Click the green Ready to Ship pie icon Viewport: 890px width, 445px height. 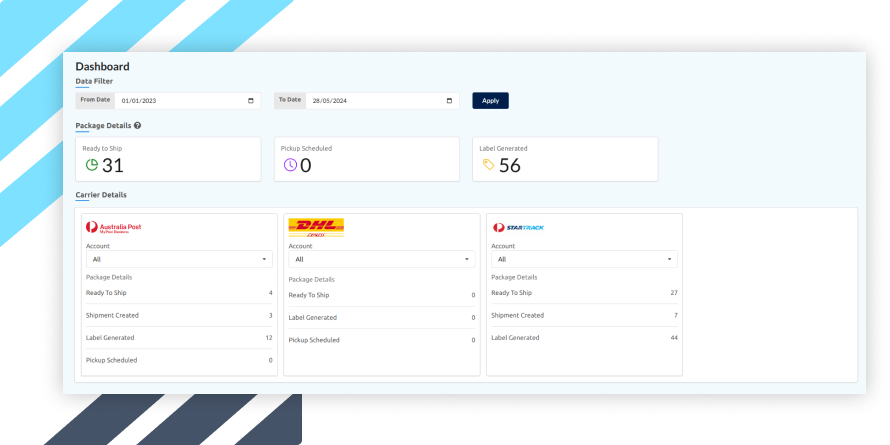point(91,165)
